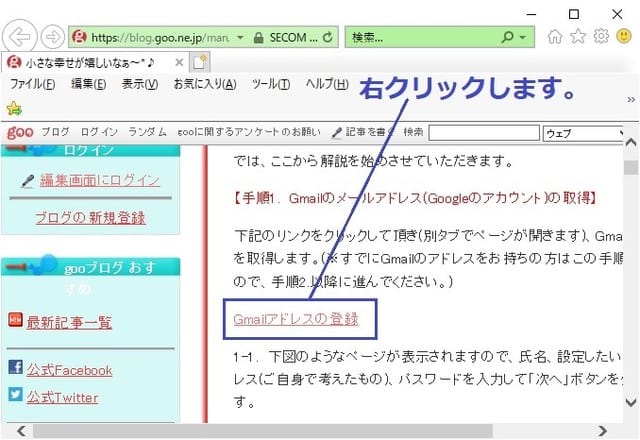Click the smiley feedback icon
The image size is (640, 440).
tap(623, 37)
